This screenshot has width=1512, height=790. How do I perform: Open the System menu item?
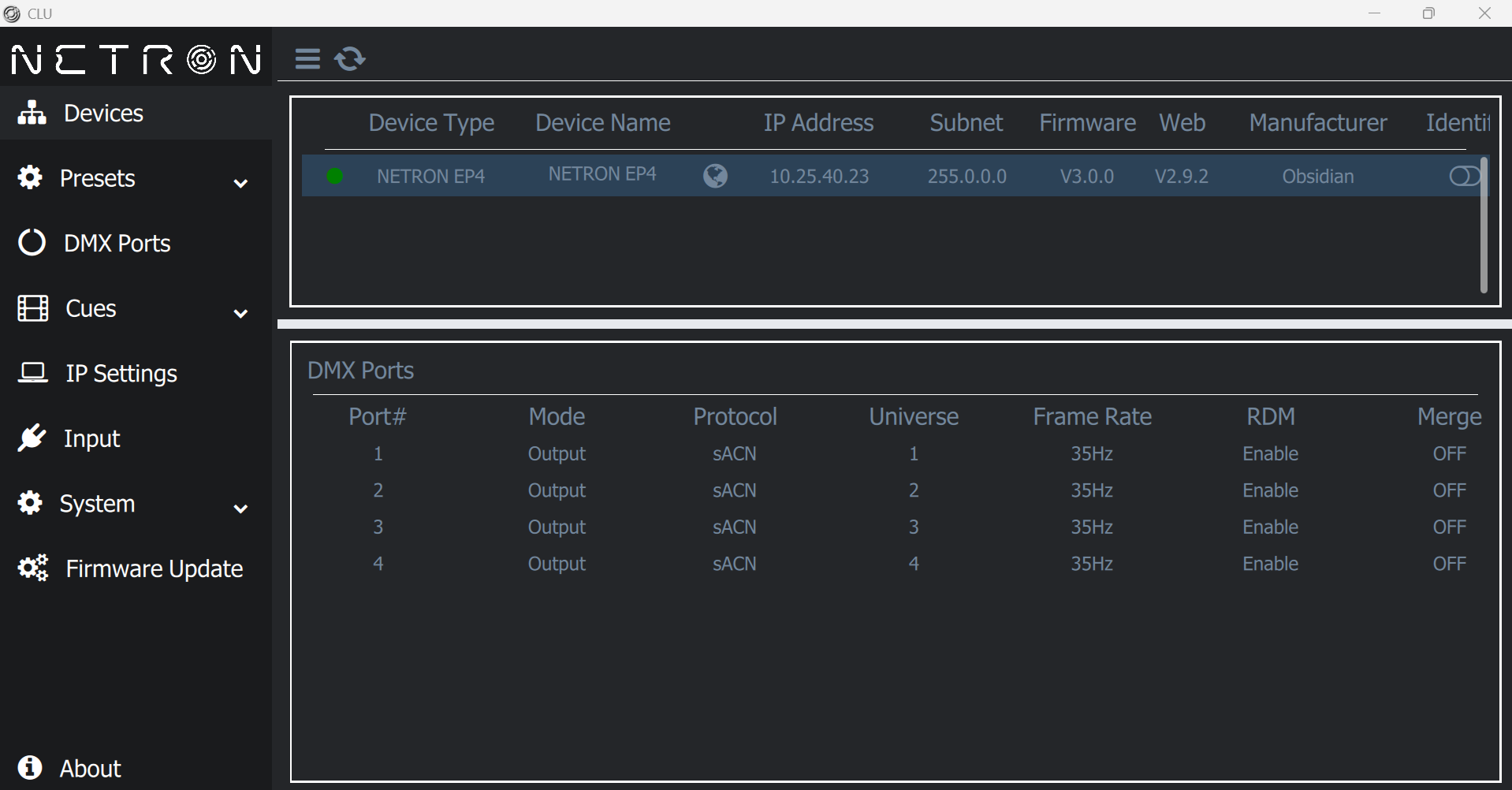tap(136, 503)
